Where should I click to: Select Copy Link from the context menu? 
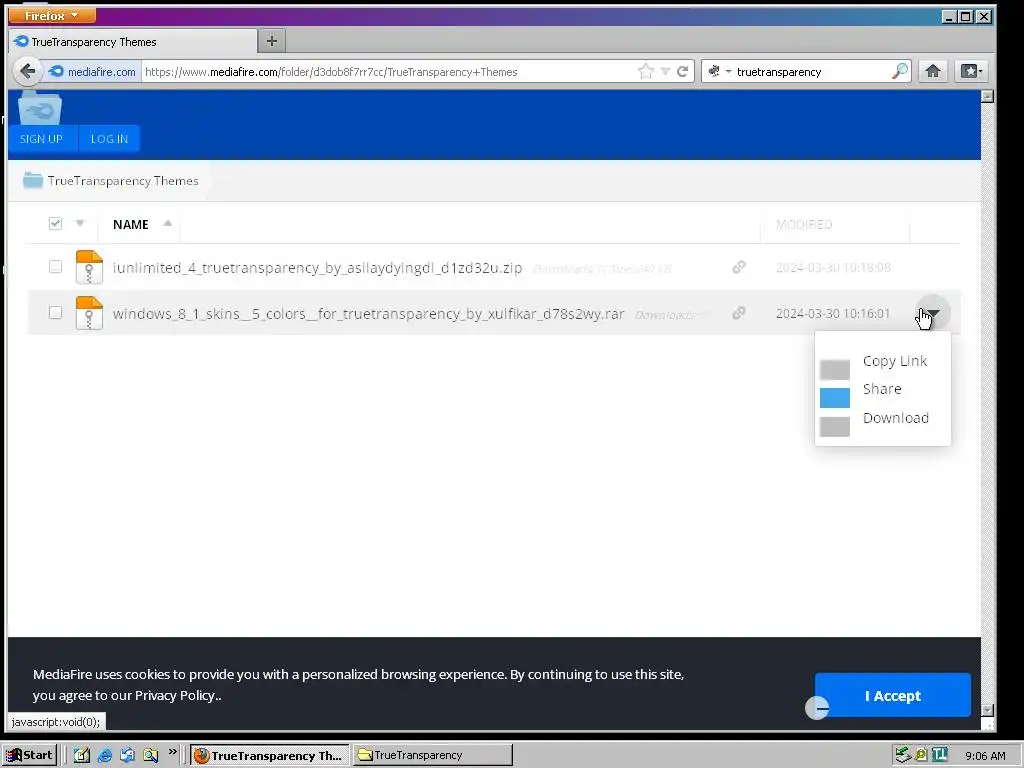pyautogui.click(x=895, y=361)
